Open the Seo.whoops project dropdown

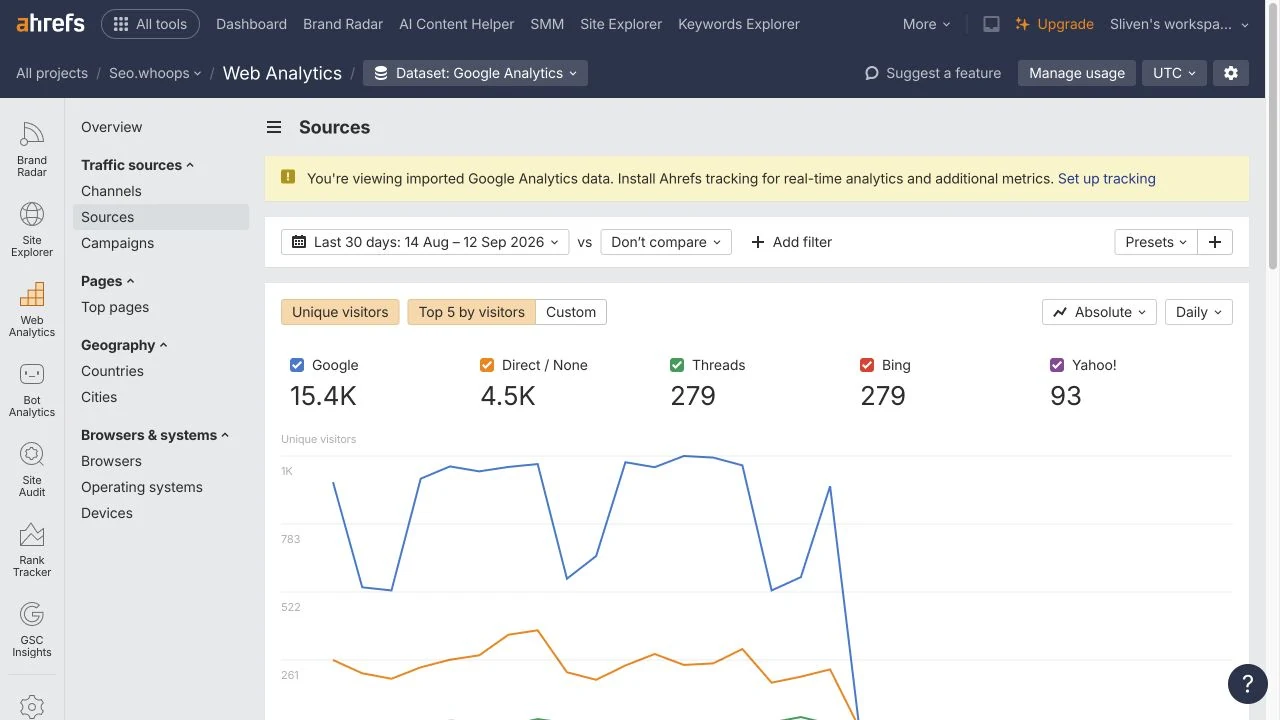pos(155,73)
